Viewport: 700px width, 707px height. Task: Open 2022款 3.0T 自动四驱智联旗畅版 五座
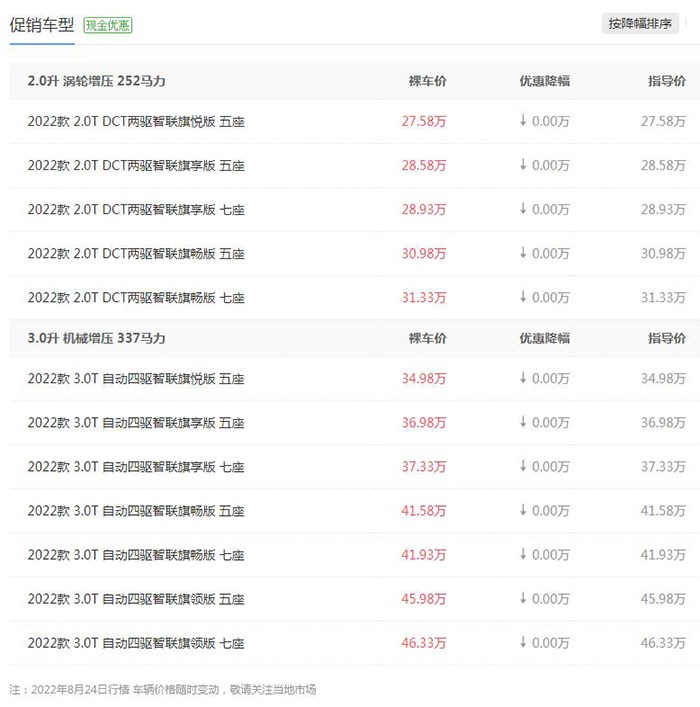pos(136,511)
